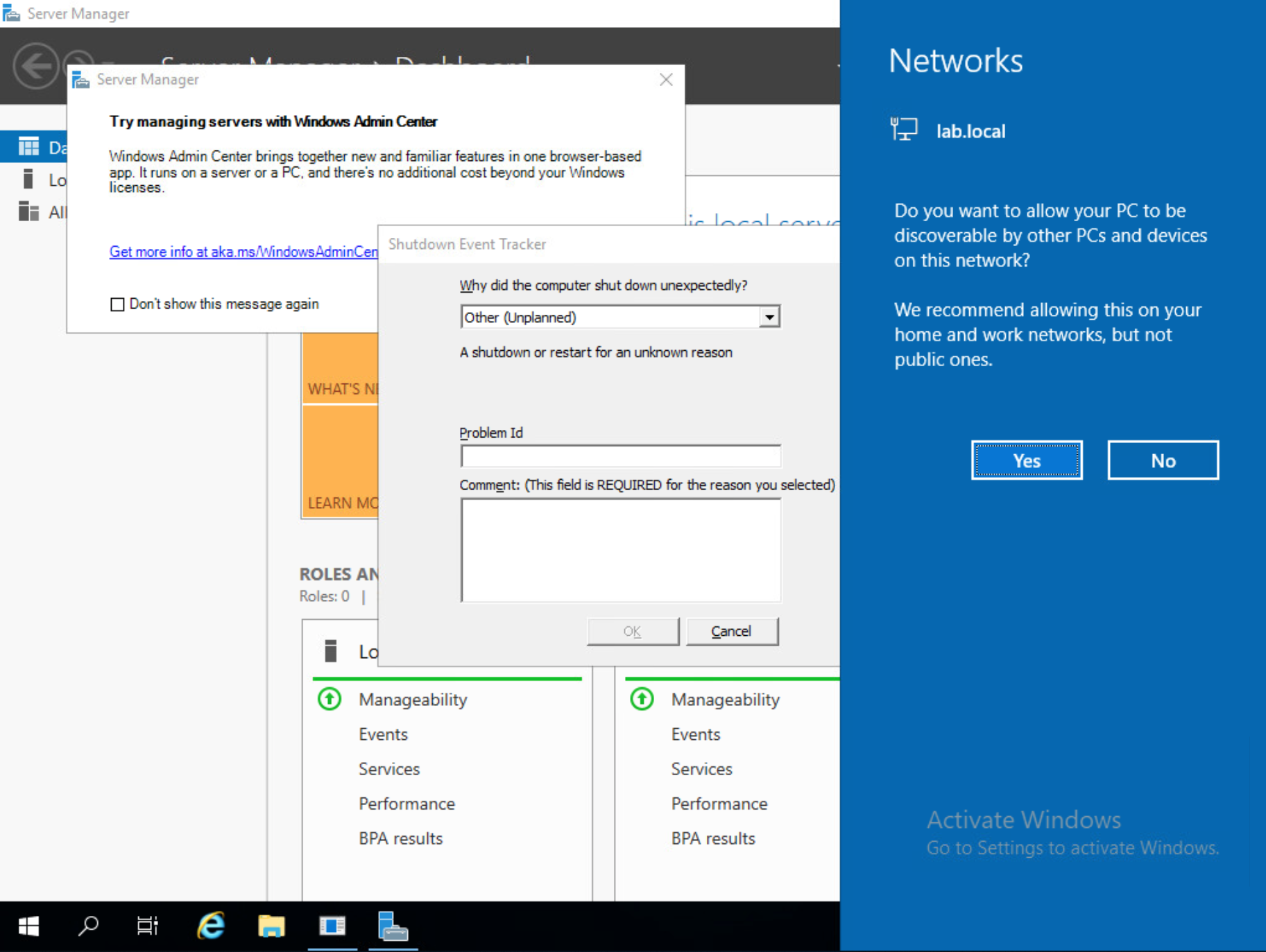Click Roles: 0 count text
The height and width of the screenshot is (952, 1266).
tap(324, 596)
